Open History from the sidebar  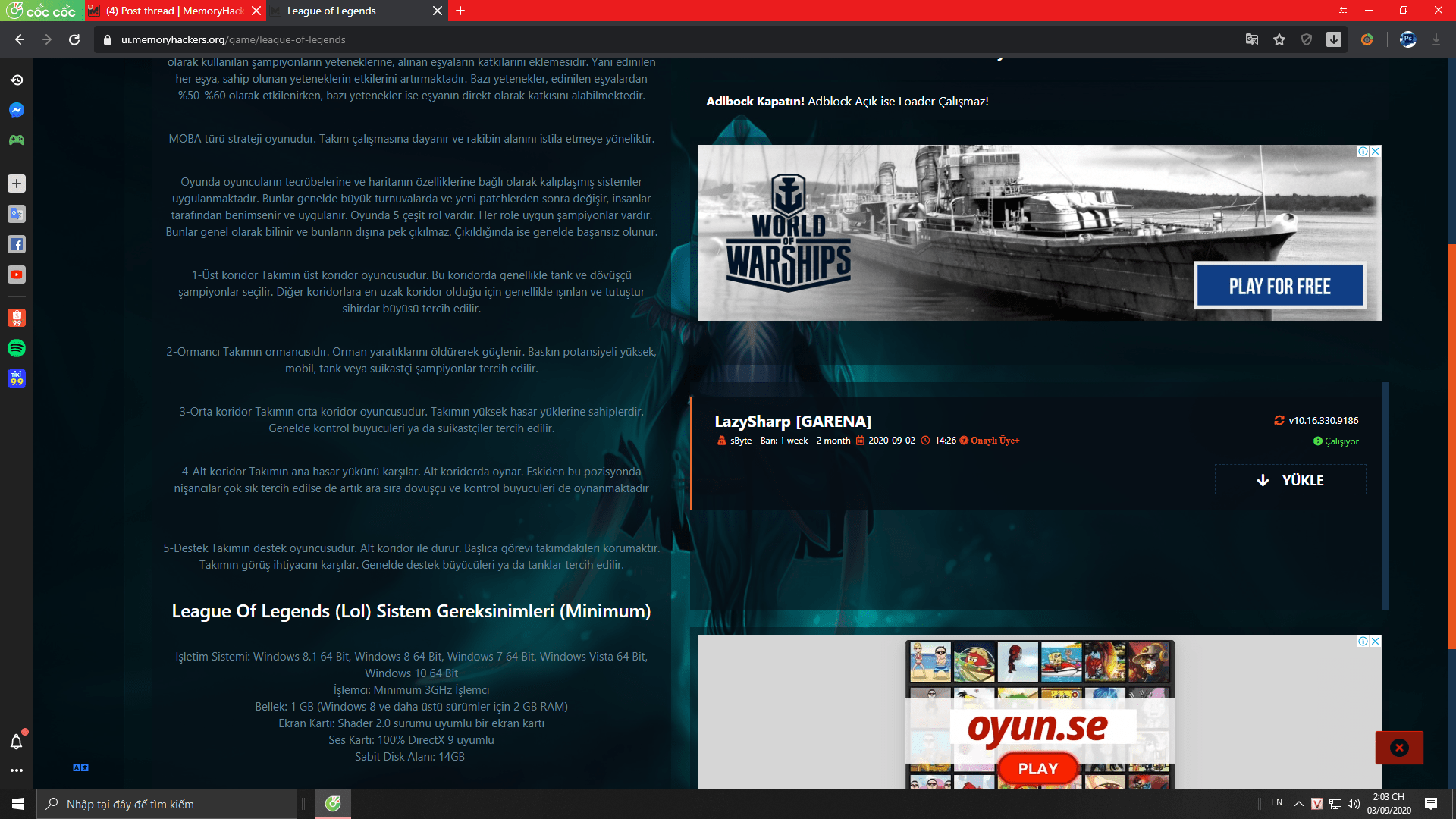tap(17, 80)
